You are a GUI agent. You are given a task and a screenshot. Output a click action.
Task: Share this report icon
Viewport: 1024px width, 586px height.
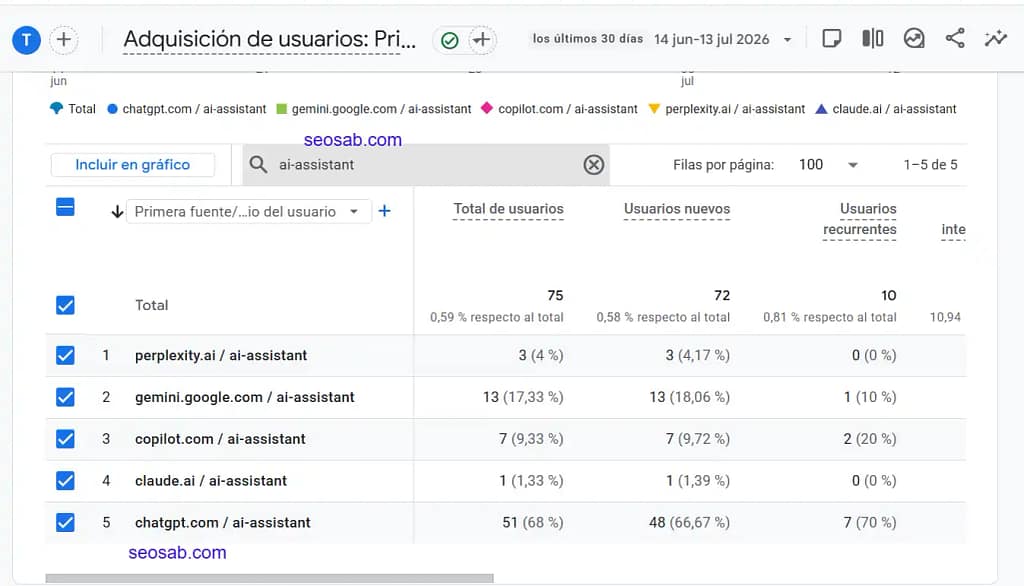click(x=955, y=39)
